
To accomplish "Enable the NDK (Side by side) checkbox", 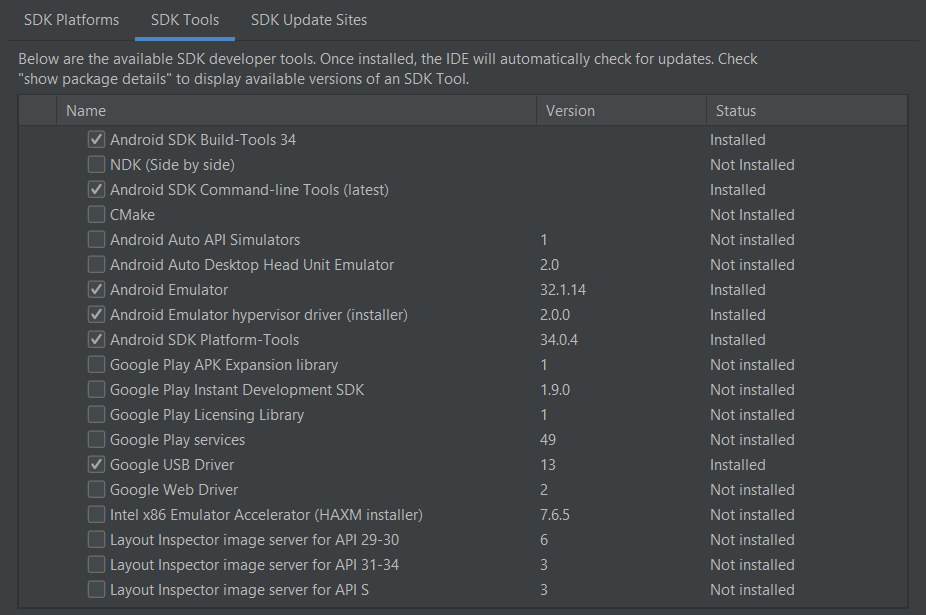I will tap(96, 164).
